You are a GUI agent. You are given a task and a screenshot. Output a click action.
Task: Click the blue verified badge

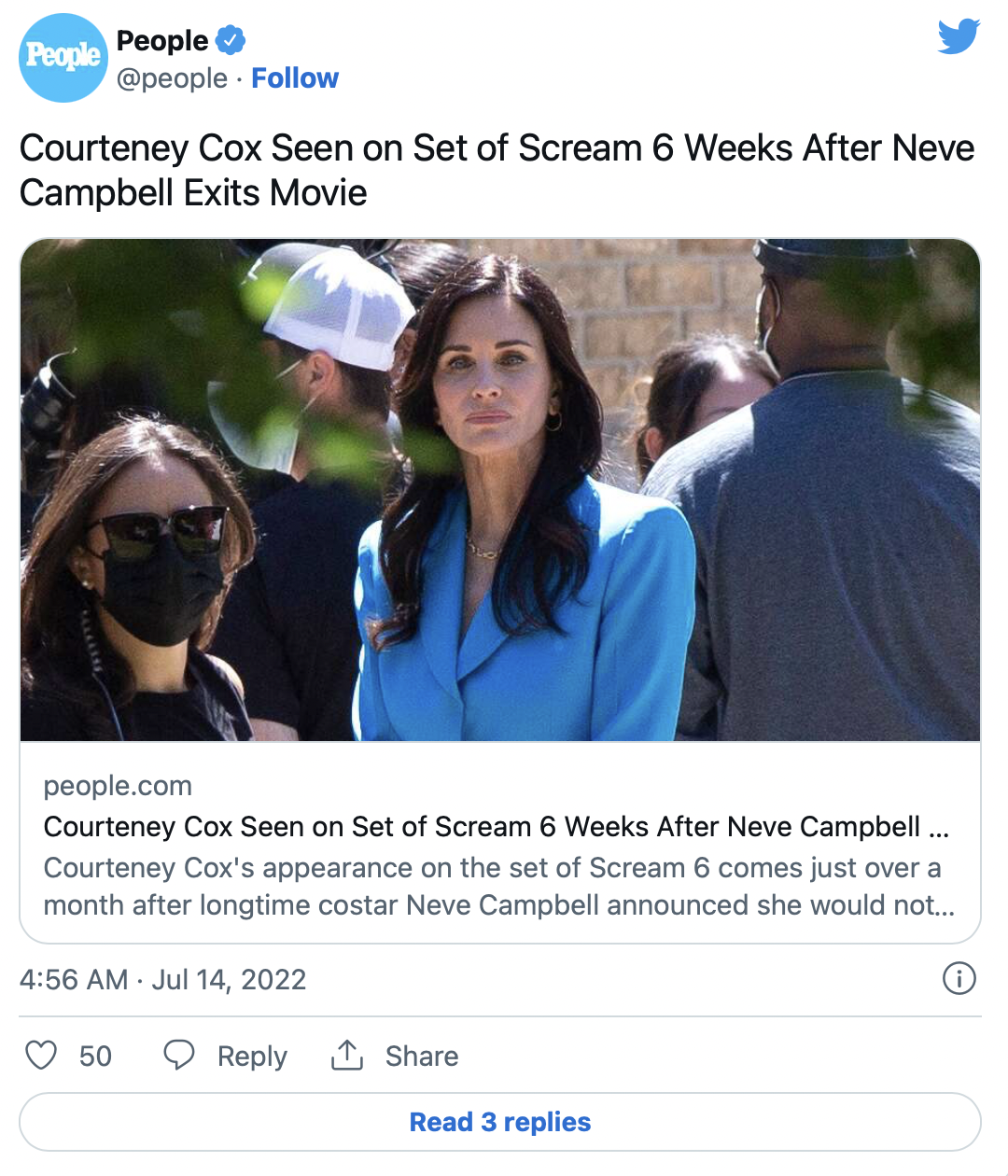click(231, 40)
